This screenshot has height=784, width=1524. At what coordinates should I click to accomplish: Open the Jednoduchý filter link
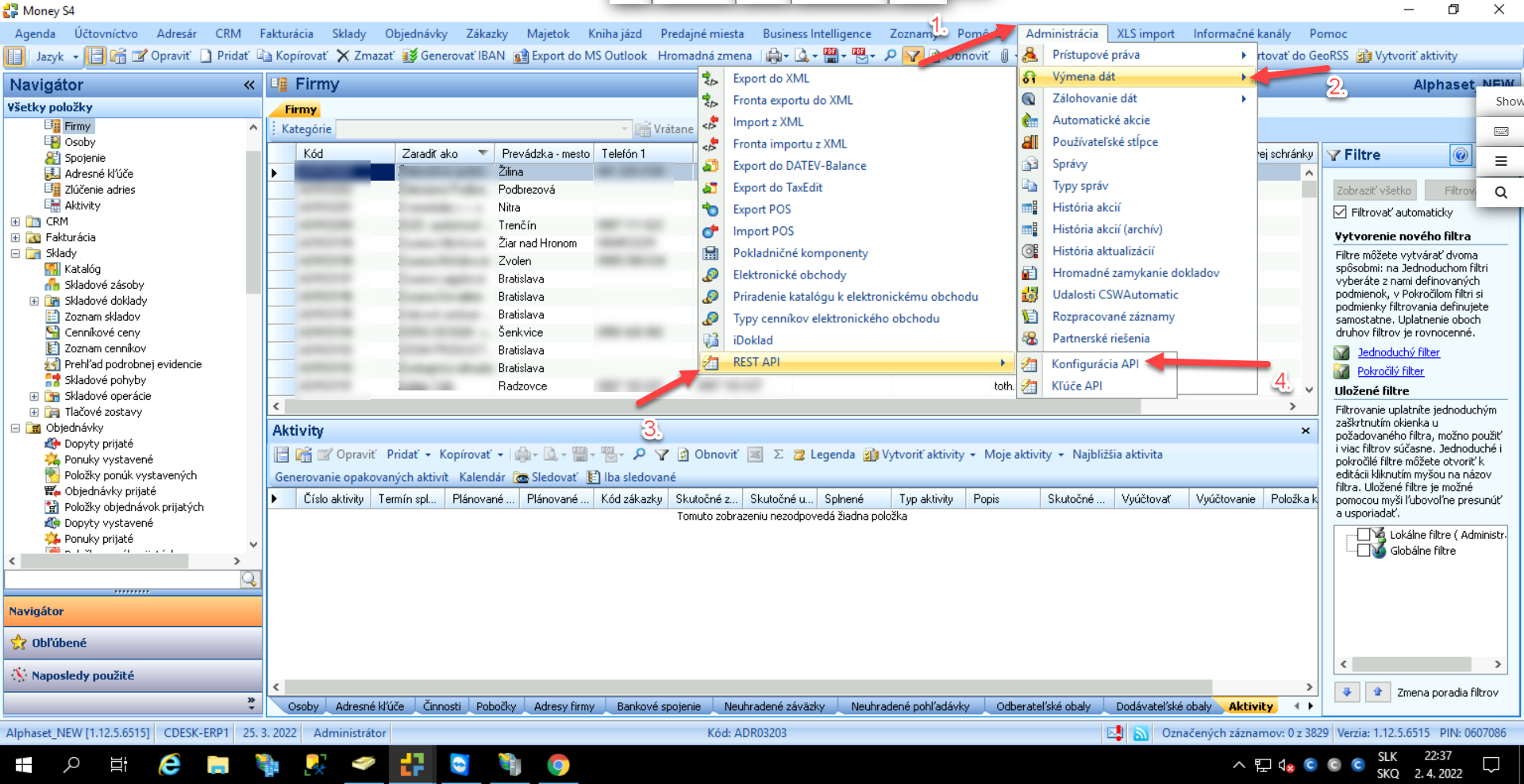point(1398,352)
